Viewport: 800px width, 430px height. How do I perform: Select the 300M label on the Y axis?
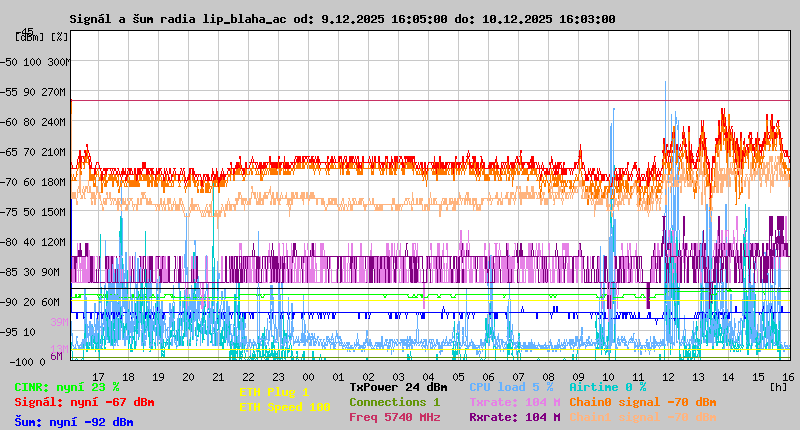(59, 62)
